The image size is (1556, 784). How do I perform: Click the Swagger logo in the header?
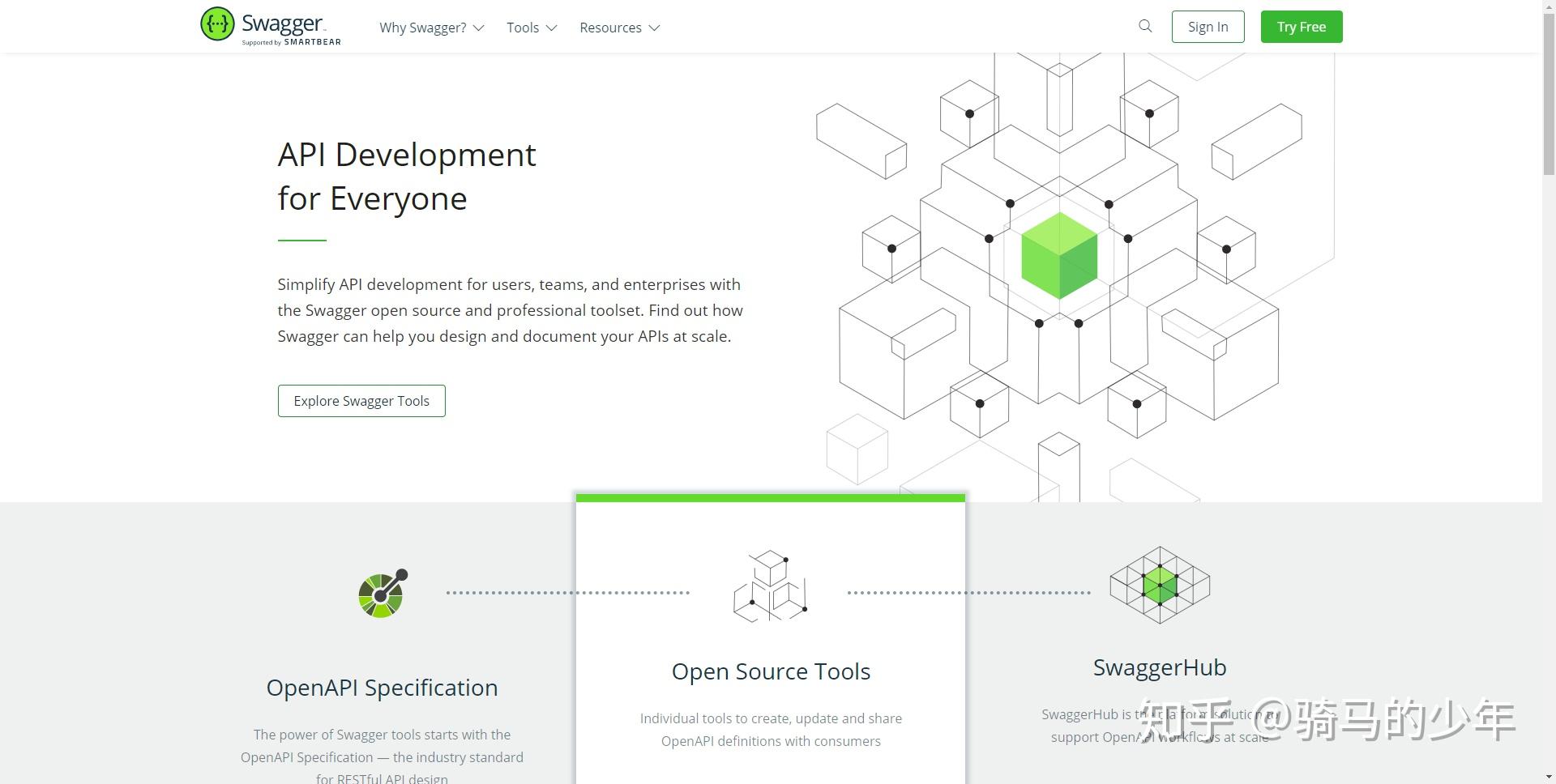pos(271,26)
